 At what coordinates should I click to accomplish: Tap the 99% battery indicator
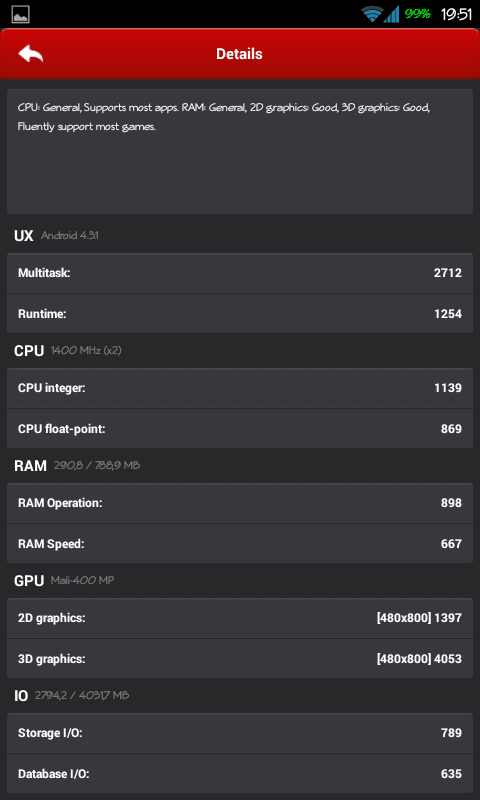[x=418, y=14]
